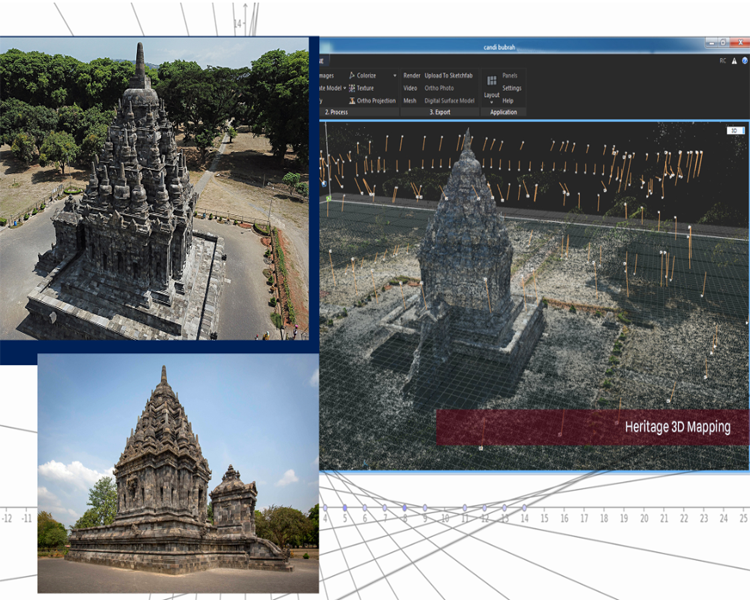This screenshot has height=600, width=750.
Task: Open the Calculate Model dropdown arrow
Action: tap(345, 88)
